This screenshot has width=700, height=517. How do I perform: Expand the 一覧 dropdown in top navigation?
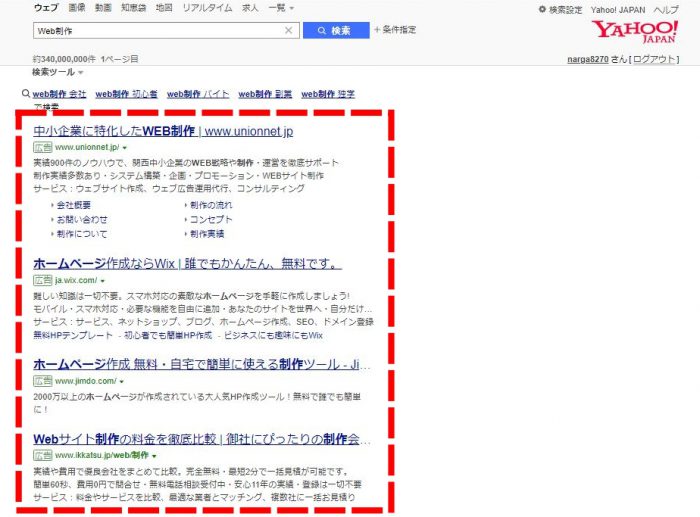coord(281,8)
